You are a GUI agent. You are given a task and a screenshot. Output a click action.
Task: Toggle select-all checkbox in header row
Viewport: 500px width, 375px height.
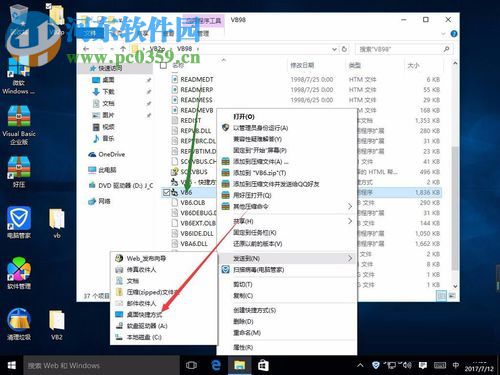pyautogui.click(x=163, y=65)
